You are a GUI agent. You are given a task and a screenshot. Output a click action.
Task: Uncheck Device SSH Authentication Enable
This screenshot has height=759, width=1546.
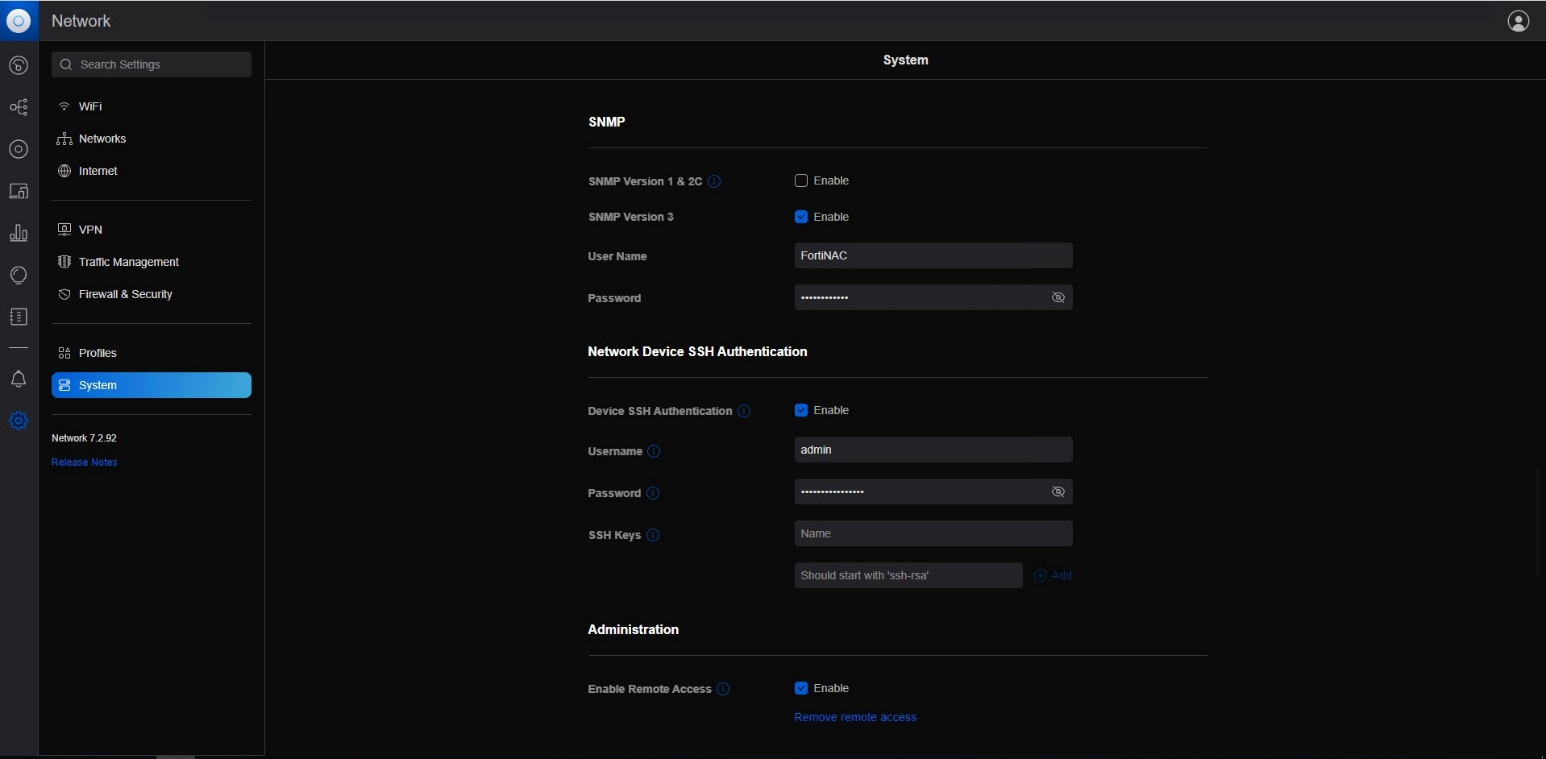pyautogui.click(x=801, y=410)
